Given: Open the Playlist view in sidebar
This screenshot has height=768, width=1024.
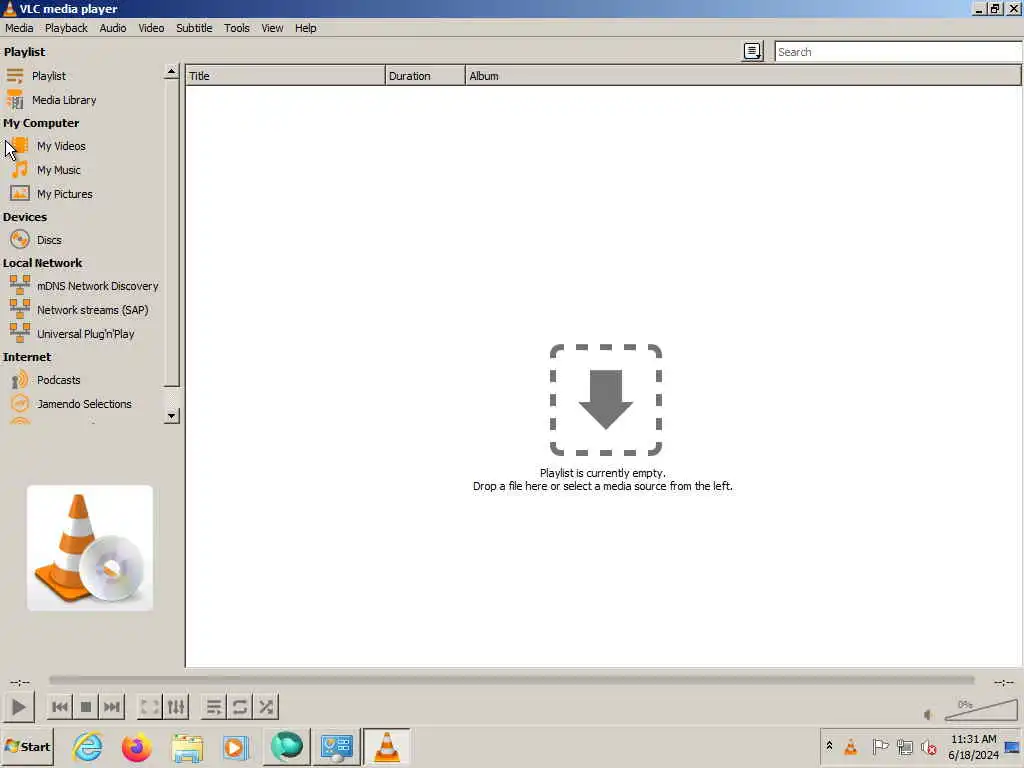Looking at the screenshot, I should (x=48, y=76).
